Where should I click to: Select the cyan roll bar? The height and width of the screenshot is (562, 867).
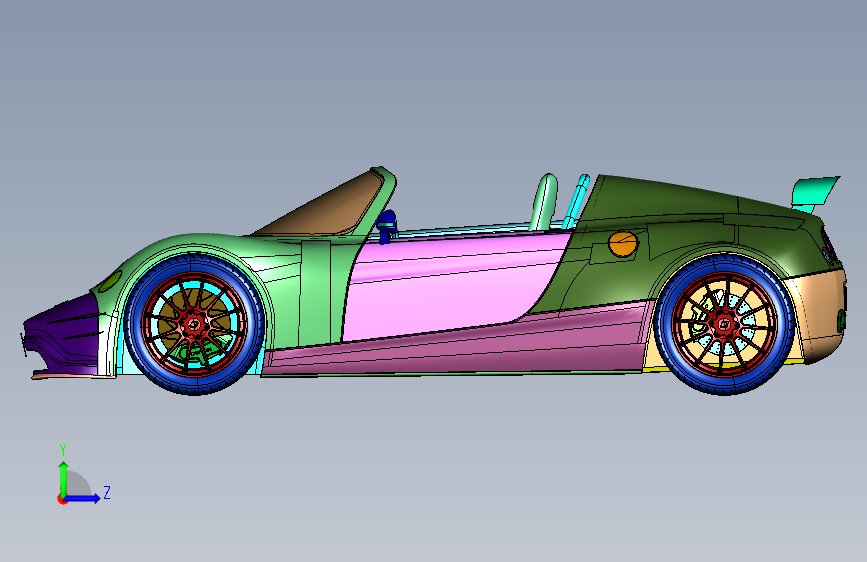coord(576,201)
